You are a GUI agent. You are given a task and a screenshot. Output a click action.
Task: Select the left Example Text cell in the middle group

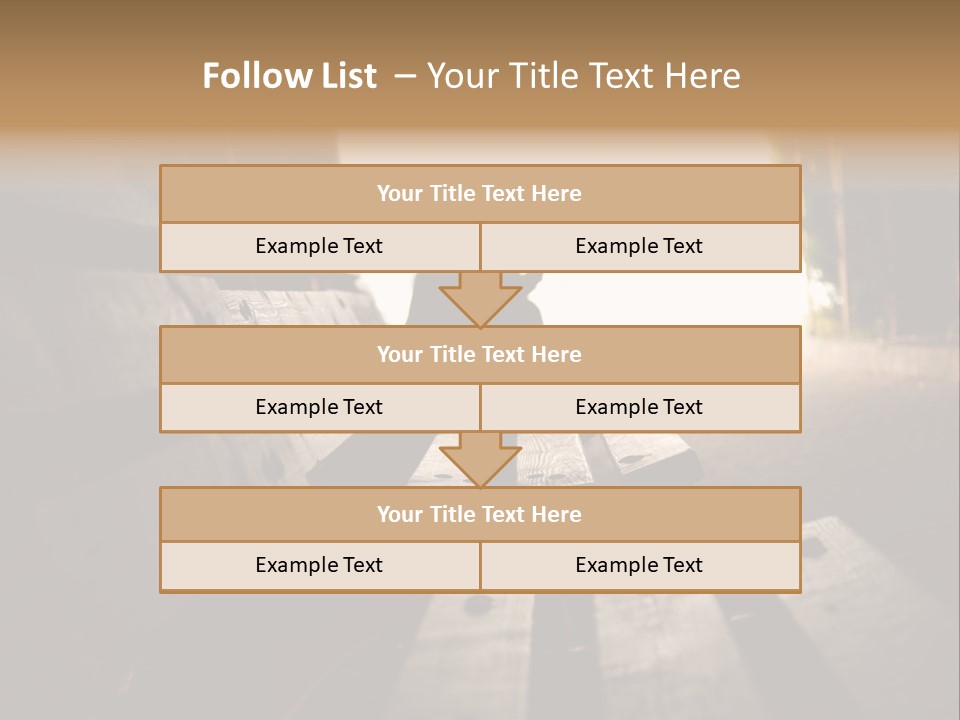click(x=320, y=408)
